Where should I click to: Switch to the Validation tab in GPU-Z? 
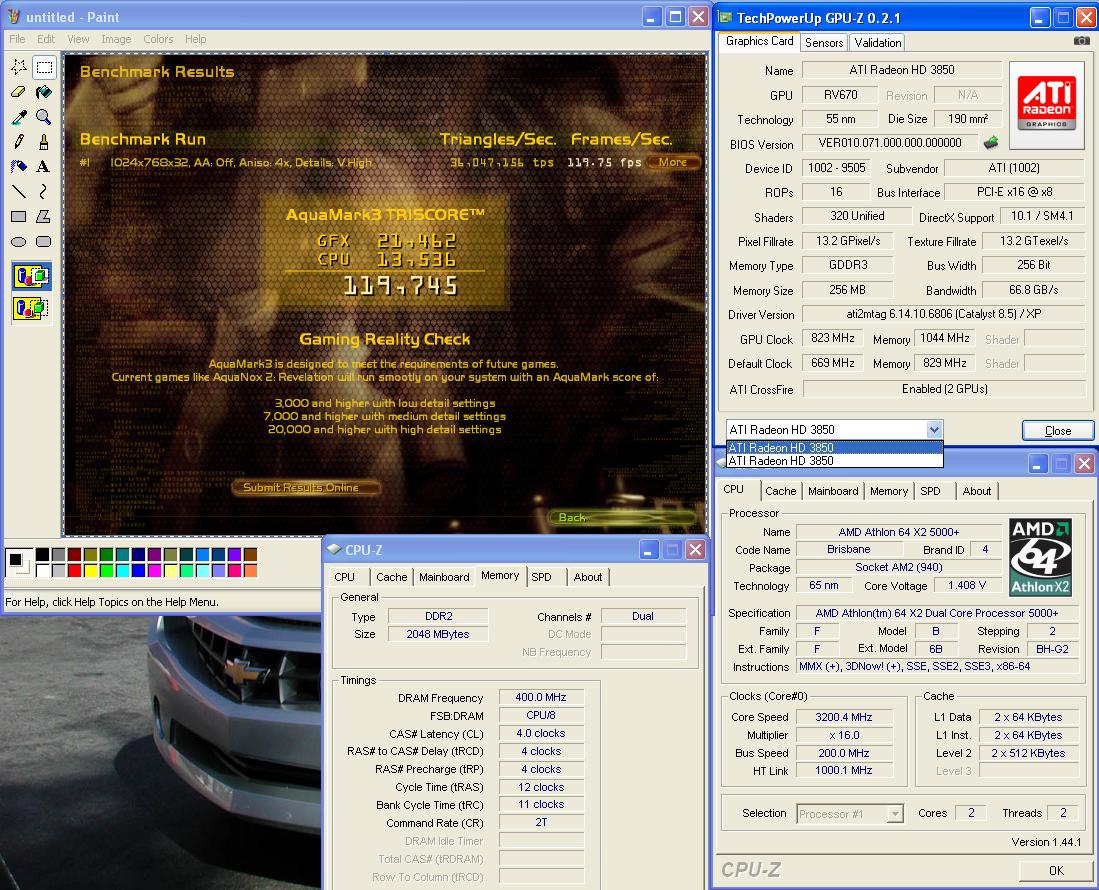tap(878, 43)
